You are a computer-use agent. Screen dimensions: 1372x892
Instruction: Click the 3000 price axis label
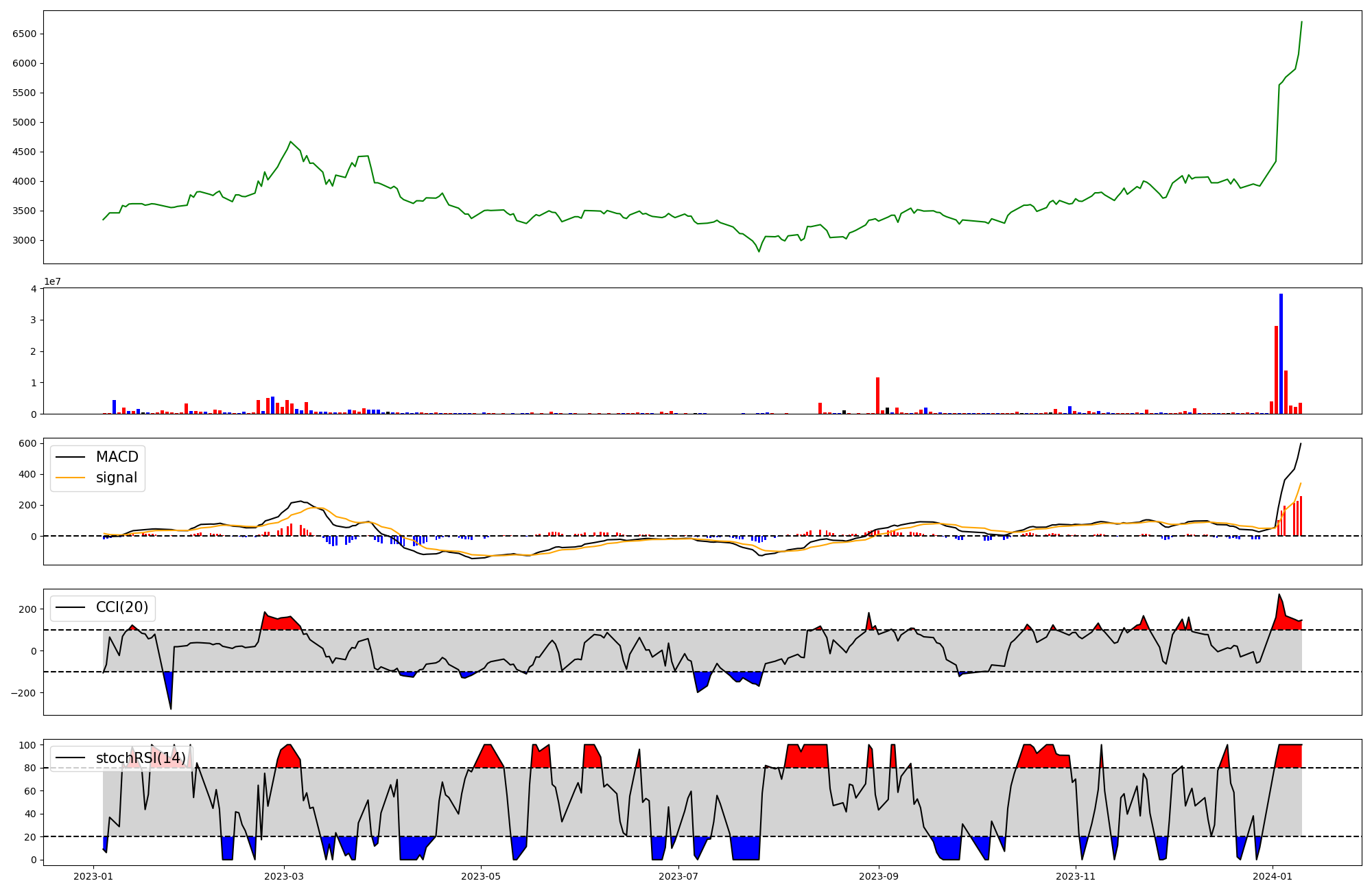click(25, 240)
